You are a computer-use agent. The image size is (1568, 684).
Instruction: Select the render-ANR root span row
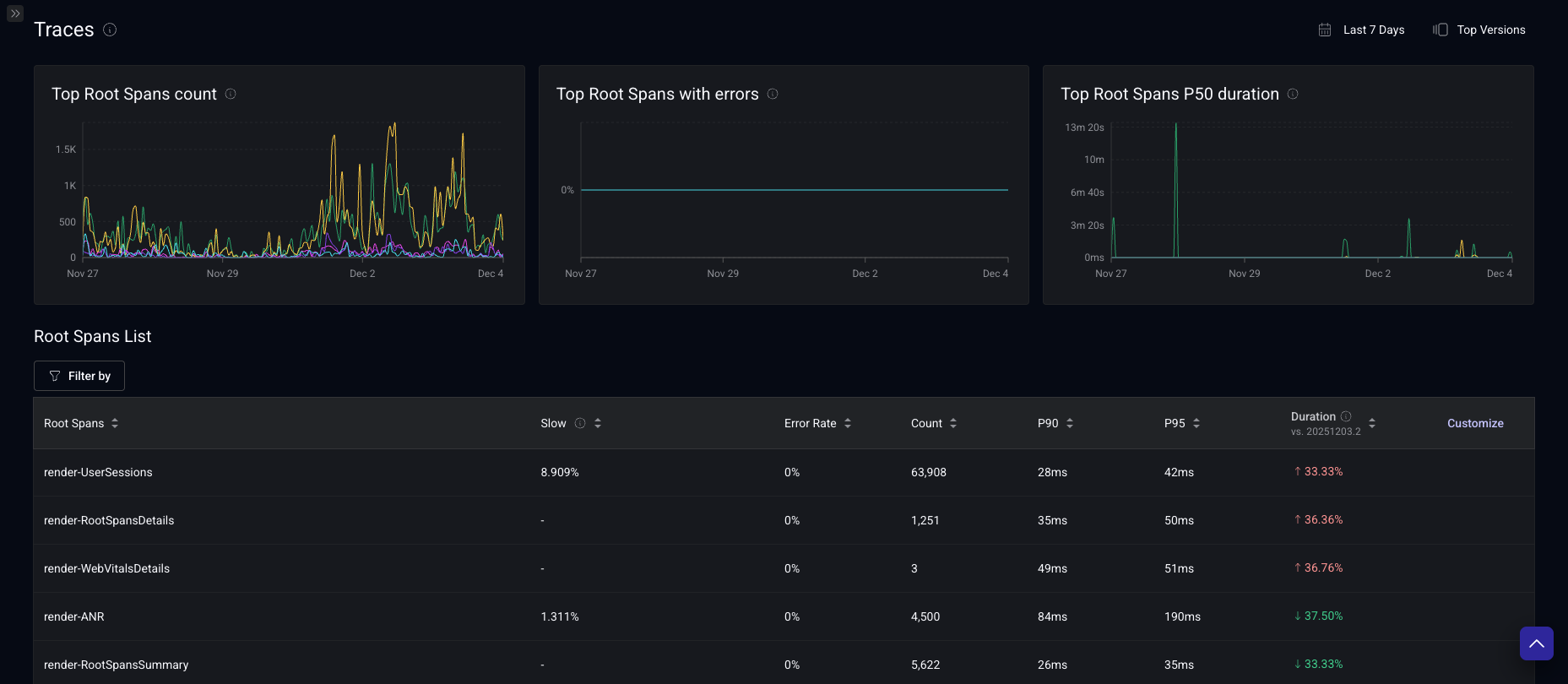click(74, 616)
